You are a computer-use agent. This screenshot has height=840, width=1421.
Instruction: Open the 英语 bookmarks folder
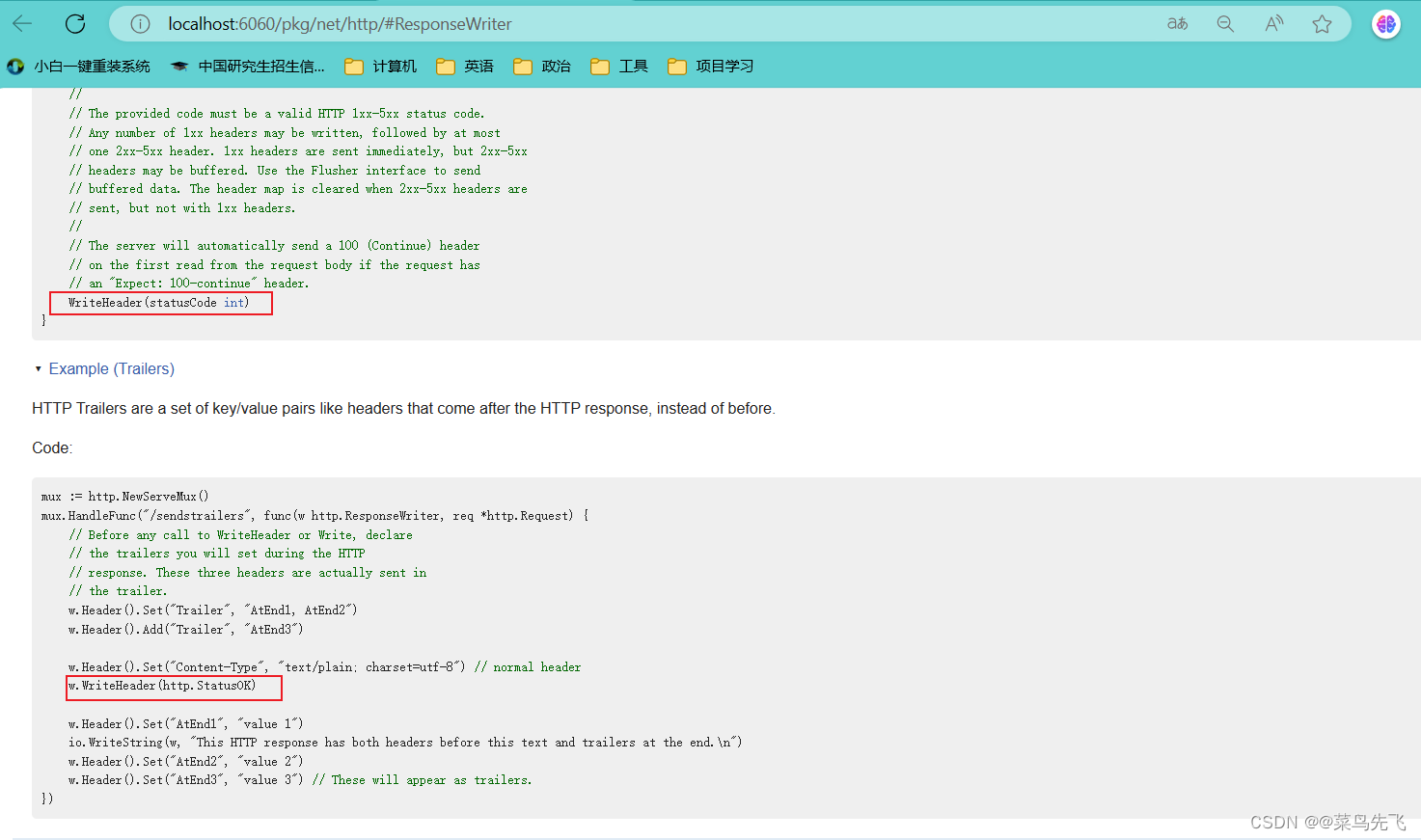tap(465, 66)
